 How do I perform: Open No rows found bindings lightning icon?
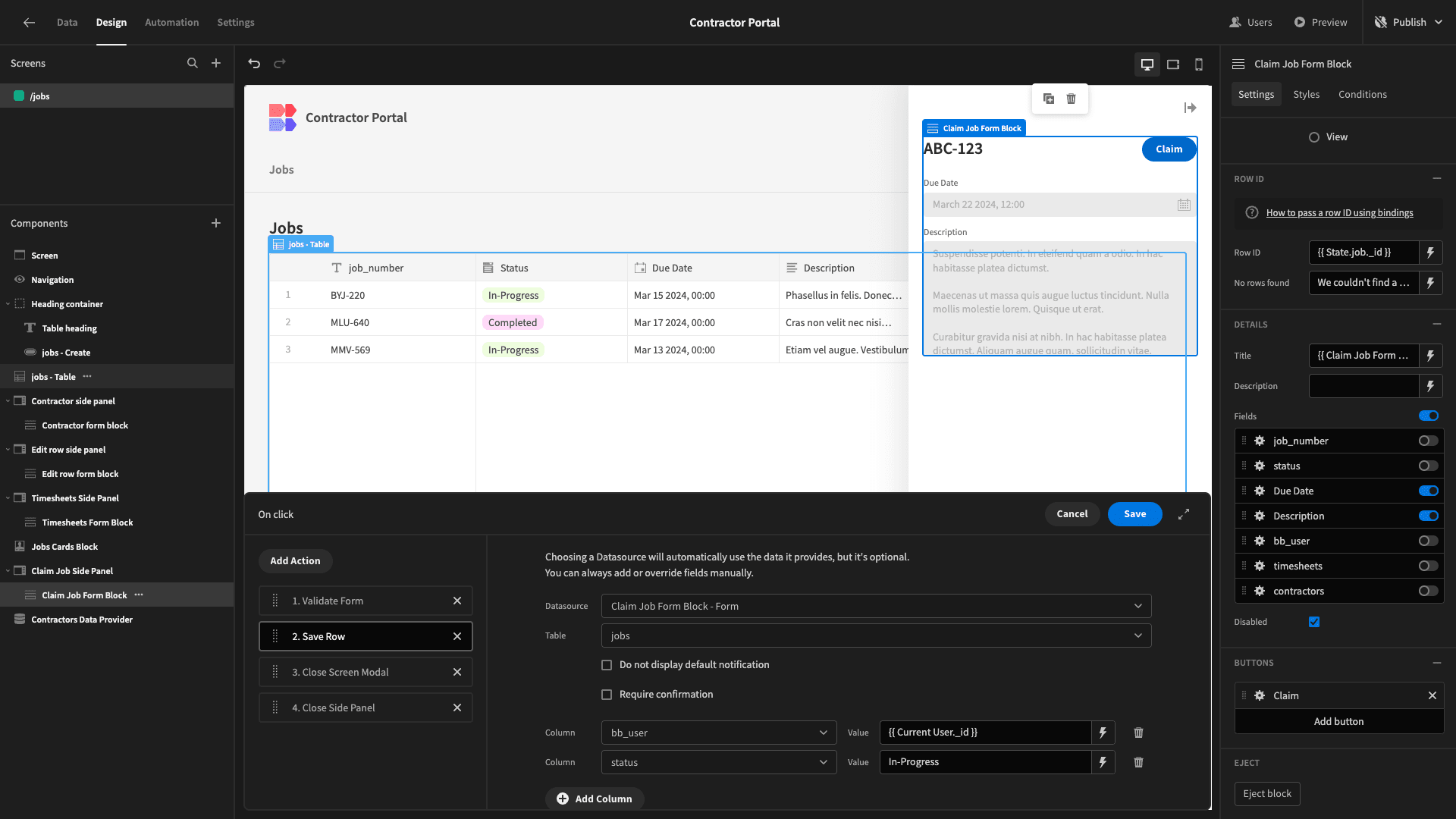point(1430,283)
